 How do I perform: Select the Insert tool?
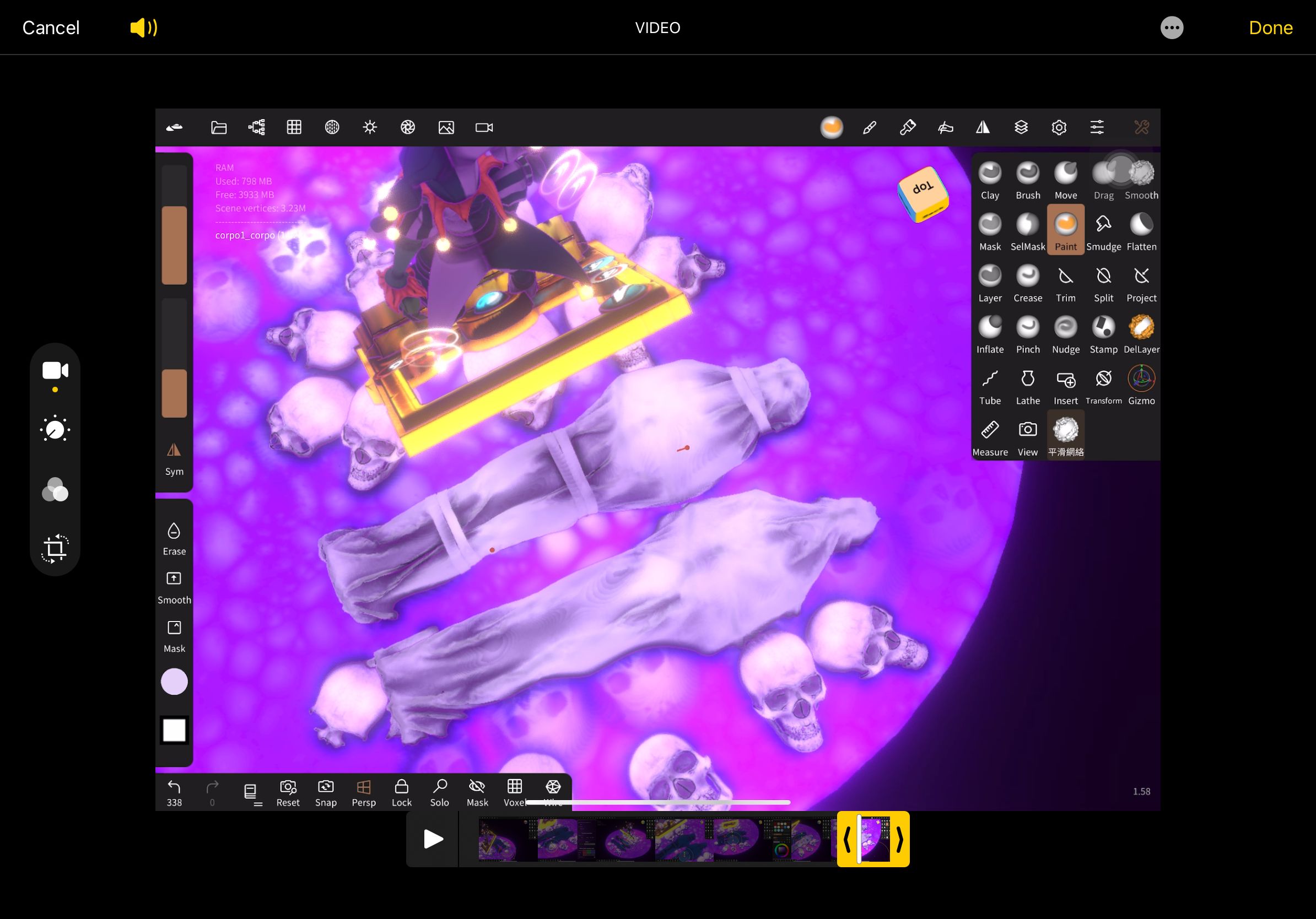coord(1065,386)
